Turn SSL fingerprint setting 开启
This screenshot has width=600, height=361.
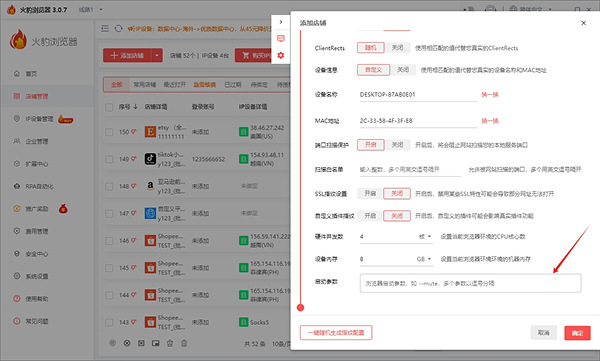coord(370,194)
